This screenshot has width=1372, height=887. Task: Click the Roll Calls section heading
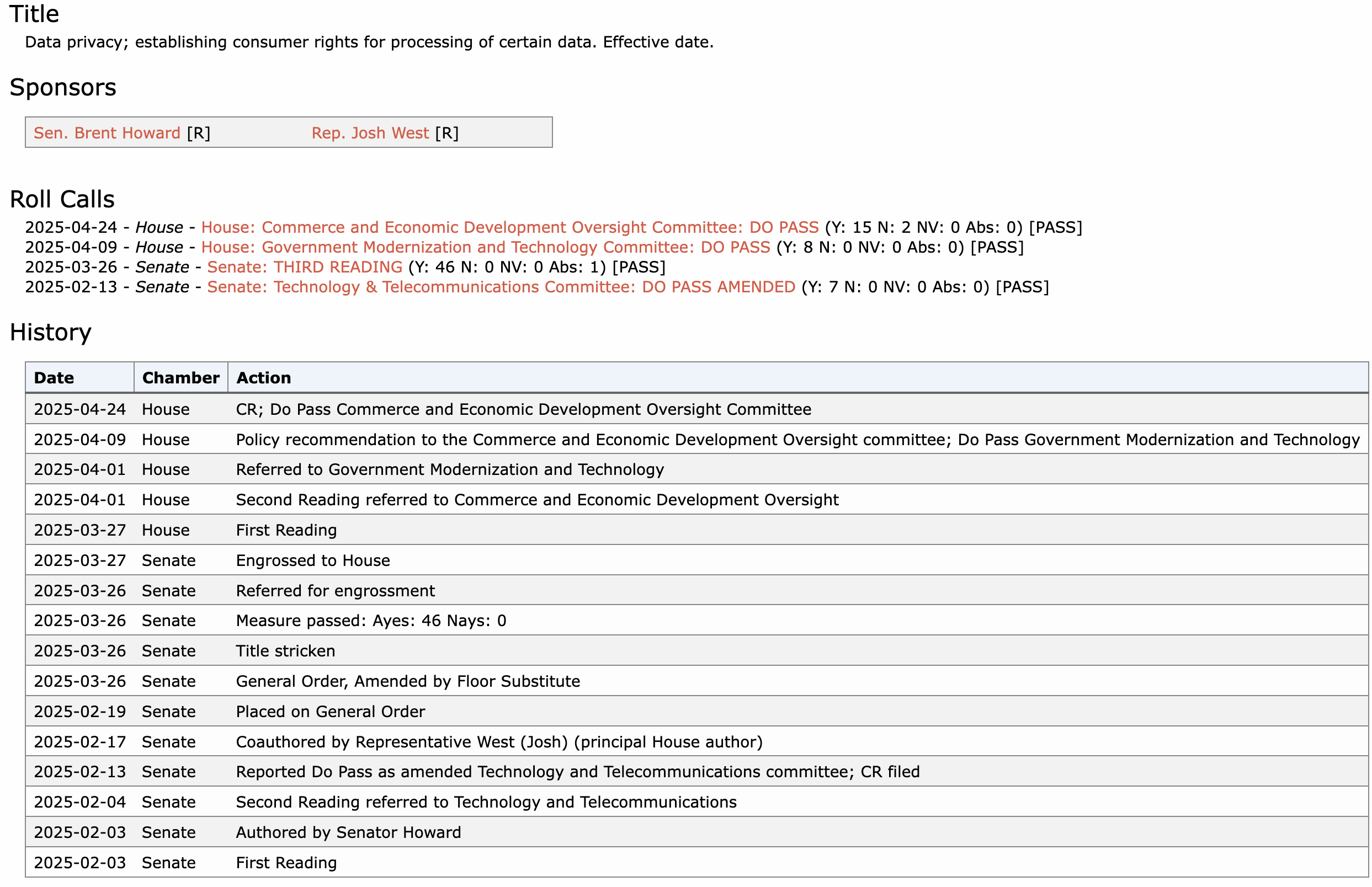click(62, 199)
